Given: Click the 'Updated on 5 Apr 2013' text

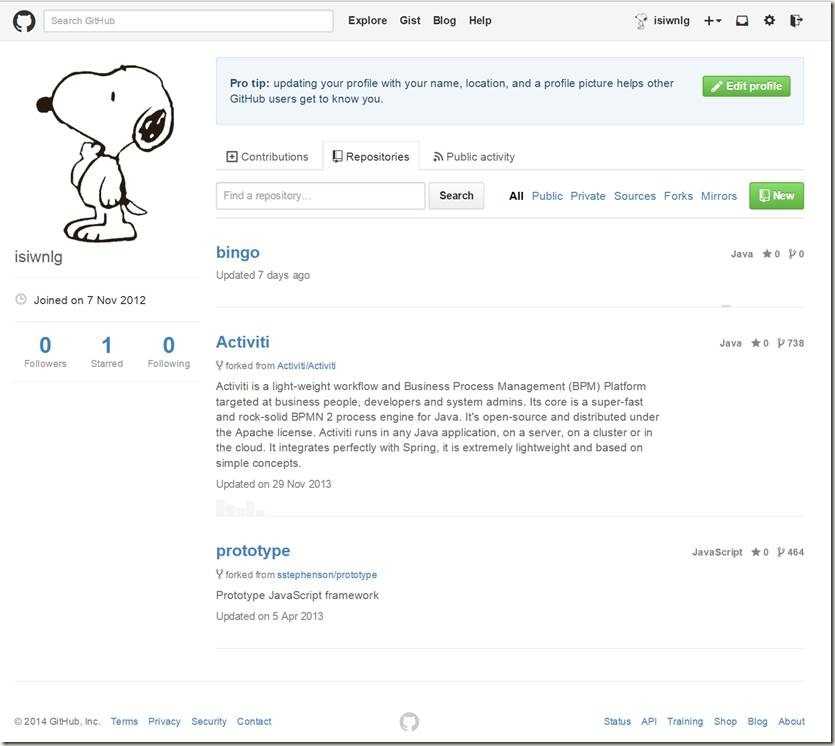Looking at the screenshot, I should (269, 616).
